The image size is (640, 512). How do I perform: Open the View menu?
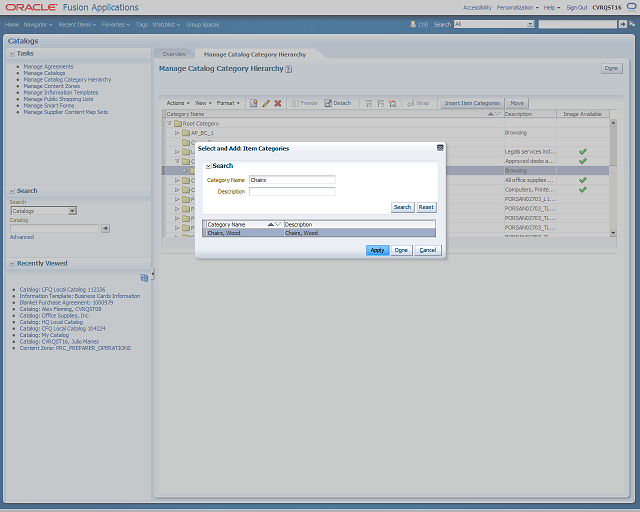coord(203,103)
